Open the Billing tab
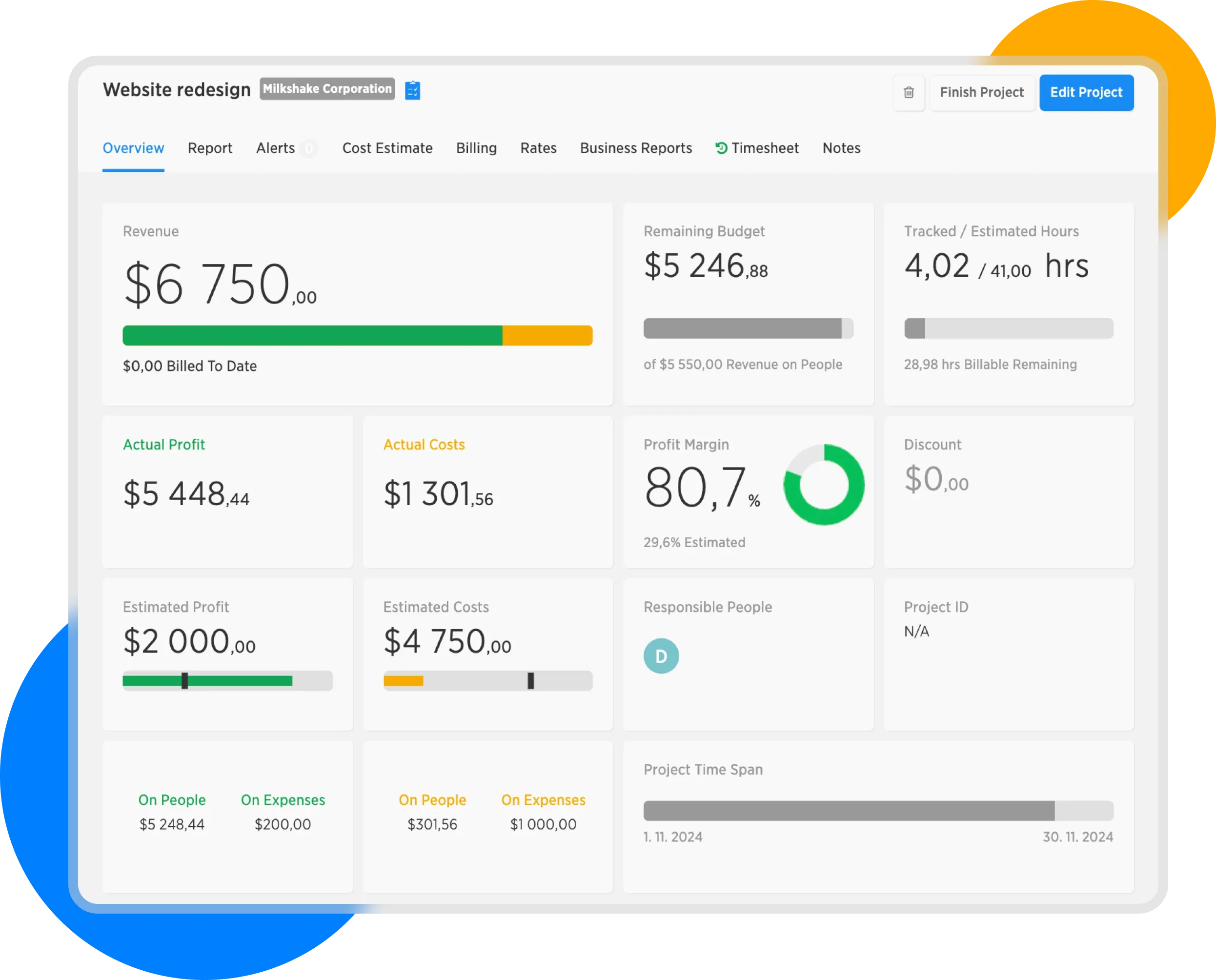This screenshot has width=1216, height=980. [476, 148]
